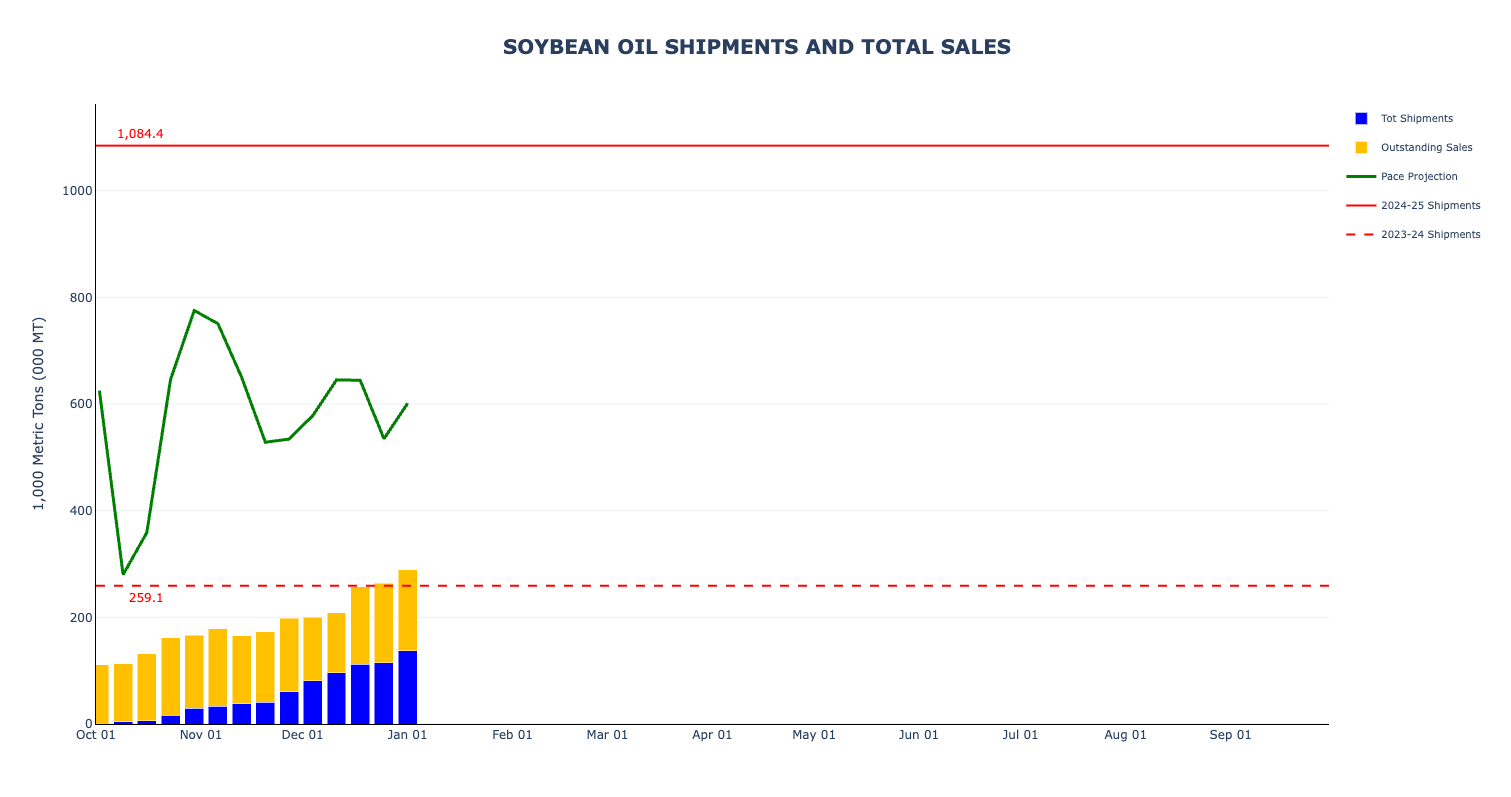Hide the 2024-25 Shipments trace via legend text
Screen dimensions: 1511x797
1430,205
